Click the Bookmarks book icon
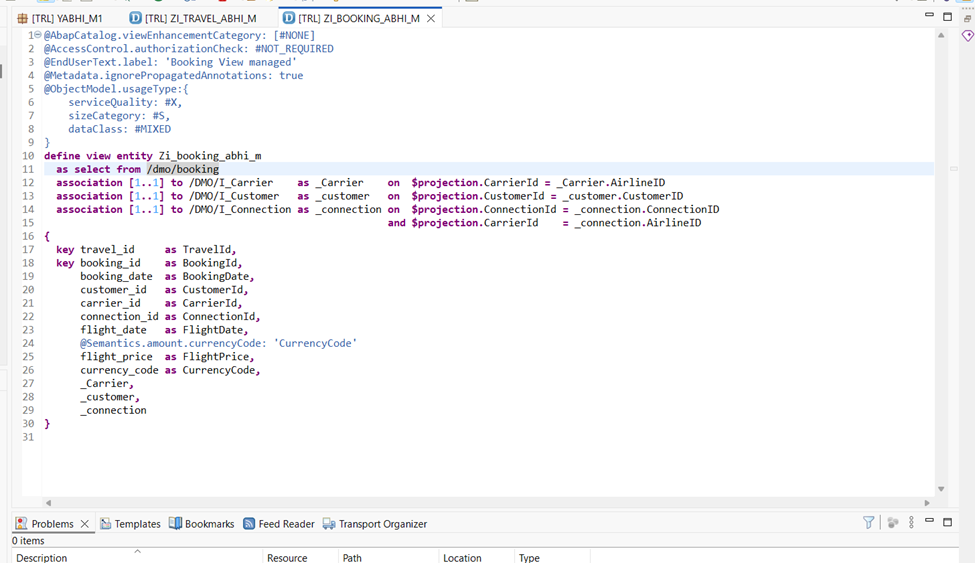 (x=175, y=523)
